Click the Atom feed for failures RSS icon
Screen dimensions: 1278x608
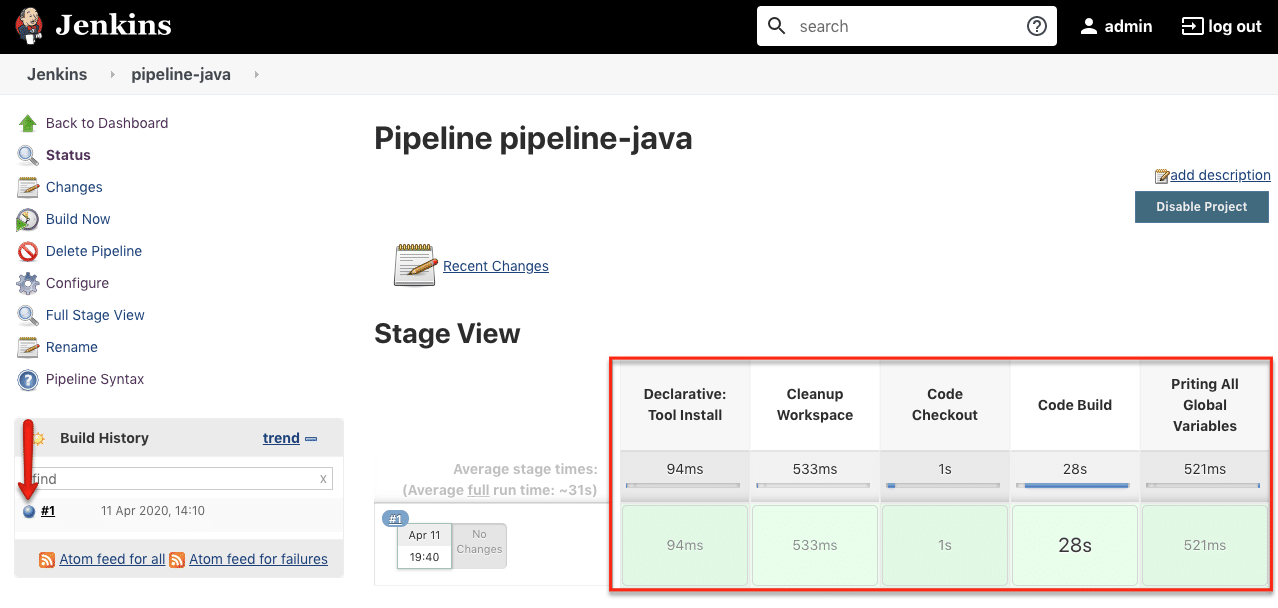178,559
